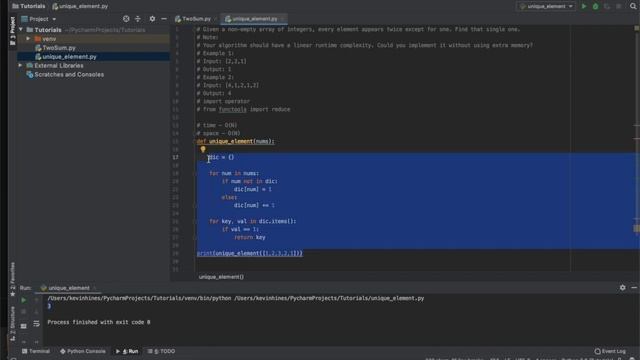Open run configuration dropdown unique_element

click(546, 6)
